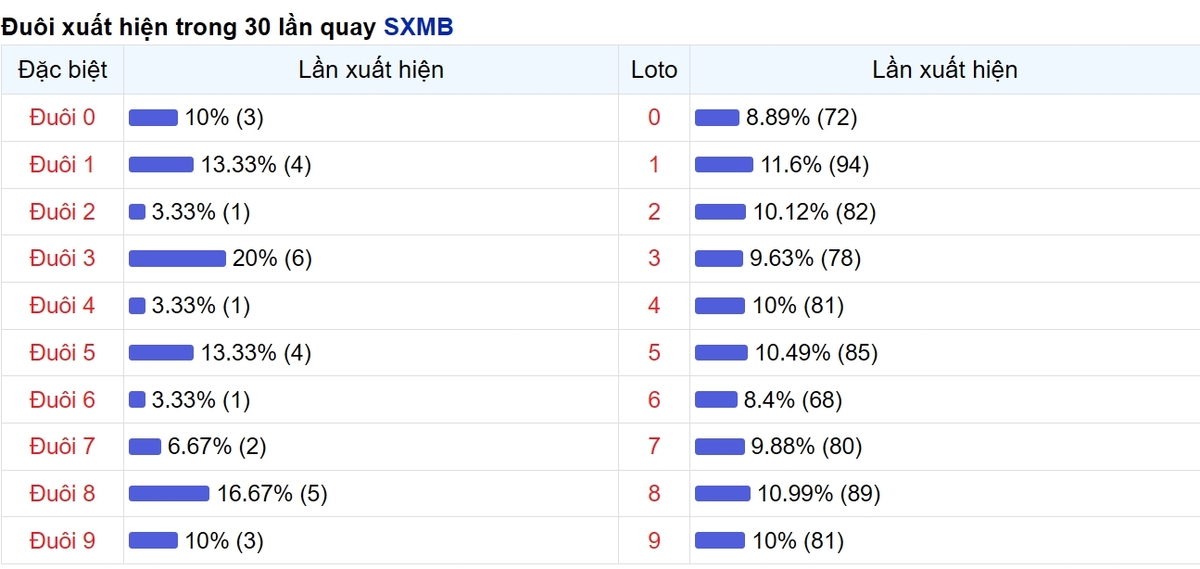Click the Đuôi 8 label
The image size is (1200, 569).
pyautogui.click(x=62, y=494)
